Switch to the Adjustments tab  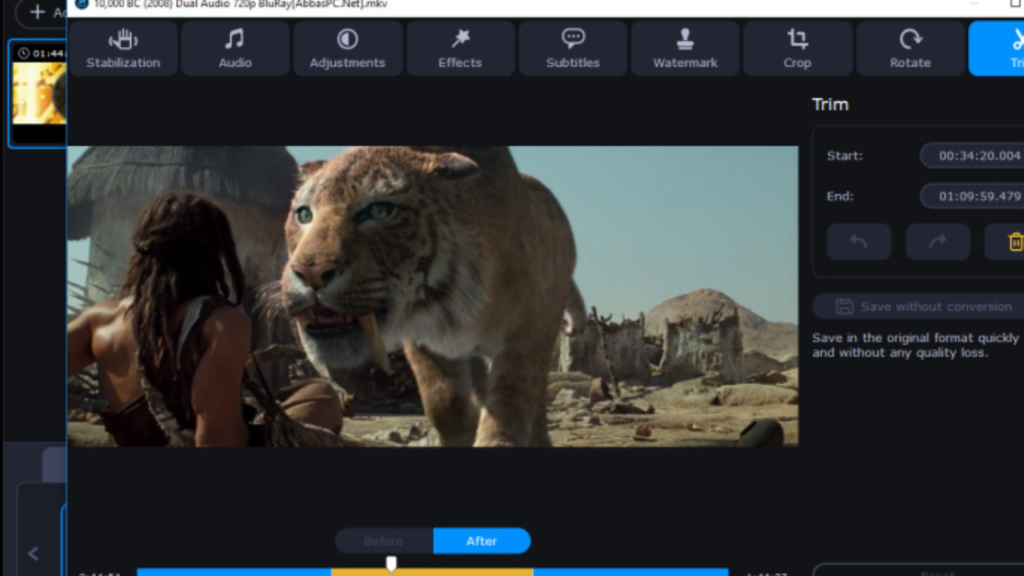coord(347,49)
